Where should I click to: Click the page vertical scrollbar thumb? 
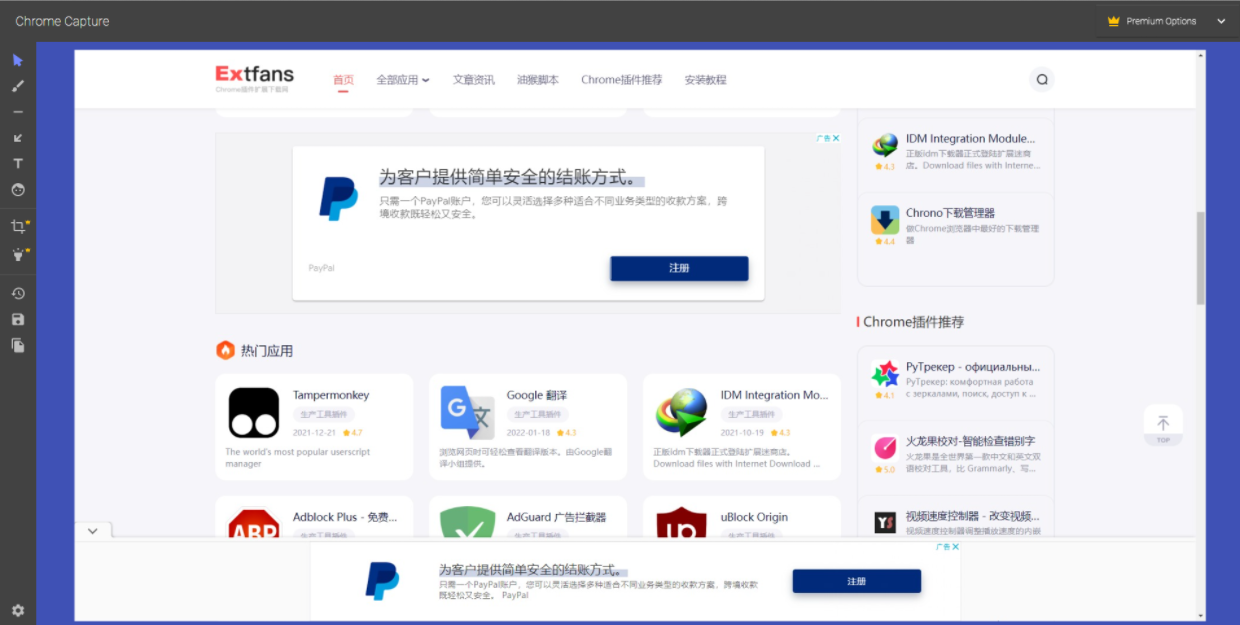(x=1201, y=258)
